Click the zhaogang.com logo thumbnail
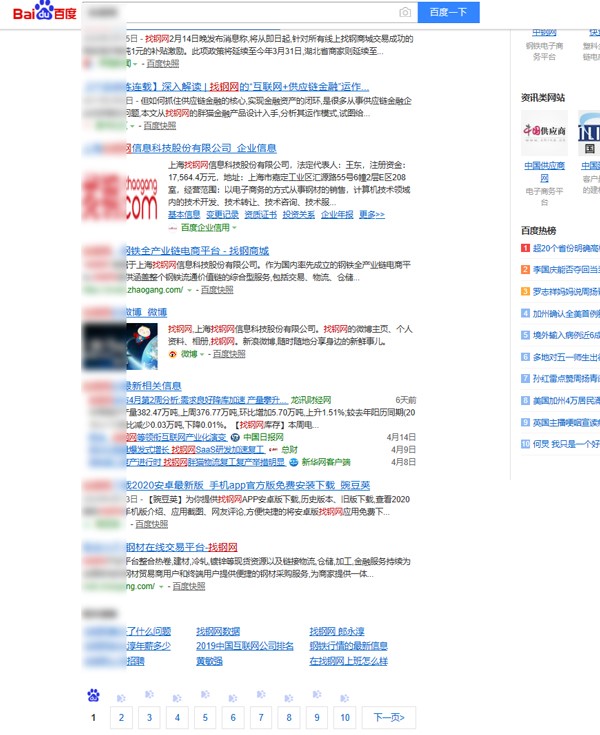Screen dimensions: 600x735 click(x=120, y=197)
